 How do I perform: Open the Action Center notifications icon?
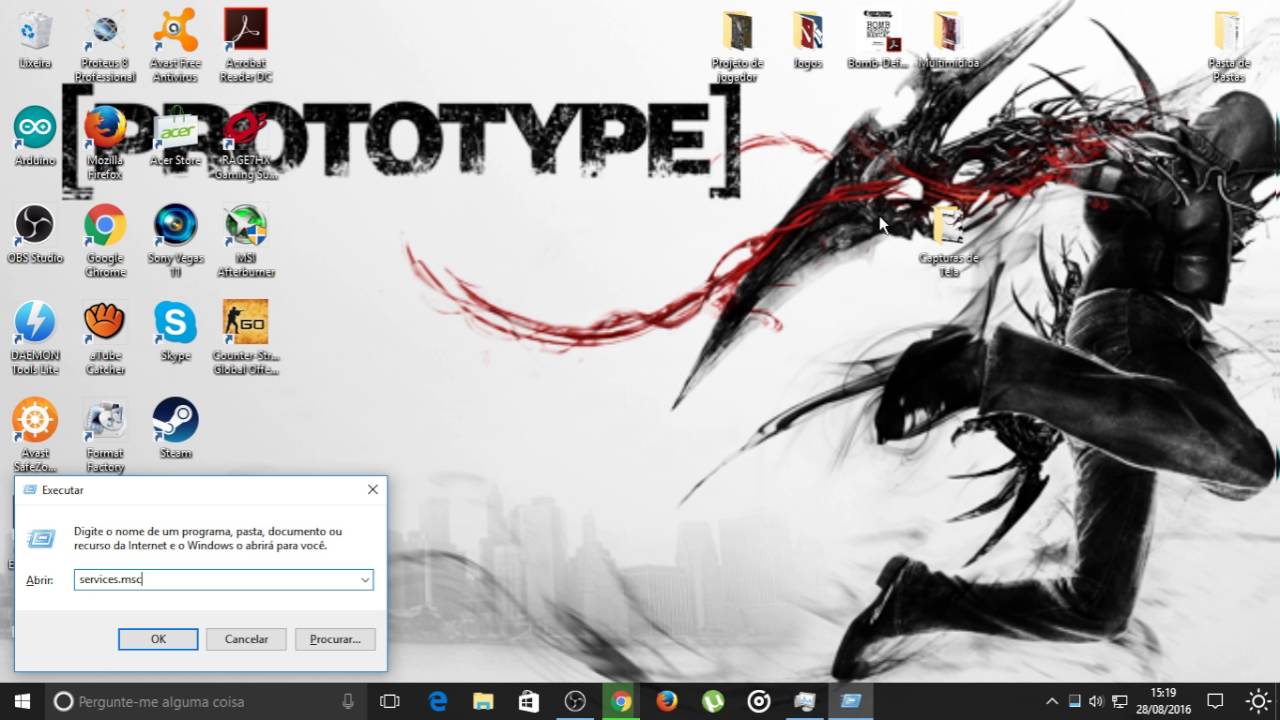coord(1215,701)
